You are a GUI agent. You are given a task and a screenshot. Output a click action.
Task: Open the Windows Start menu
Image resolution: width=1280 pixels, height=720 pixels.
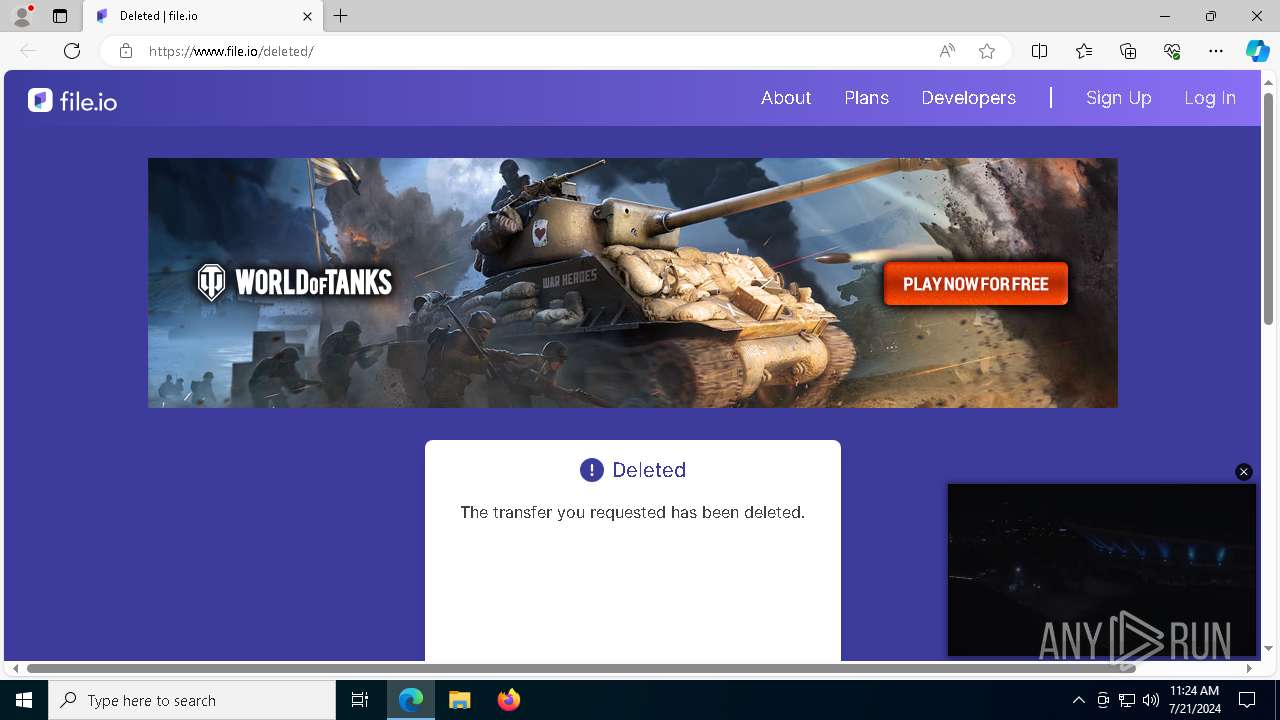coord(24,700)
